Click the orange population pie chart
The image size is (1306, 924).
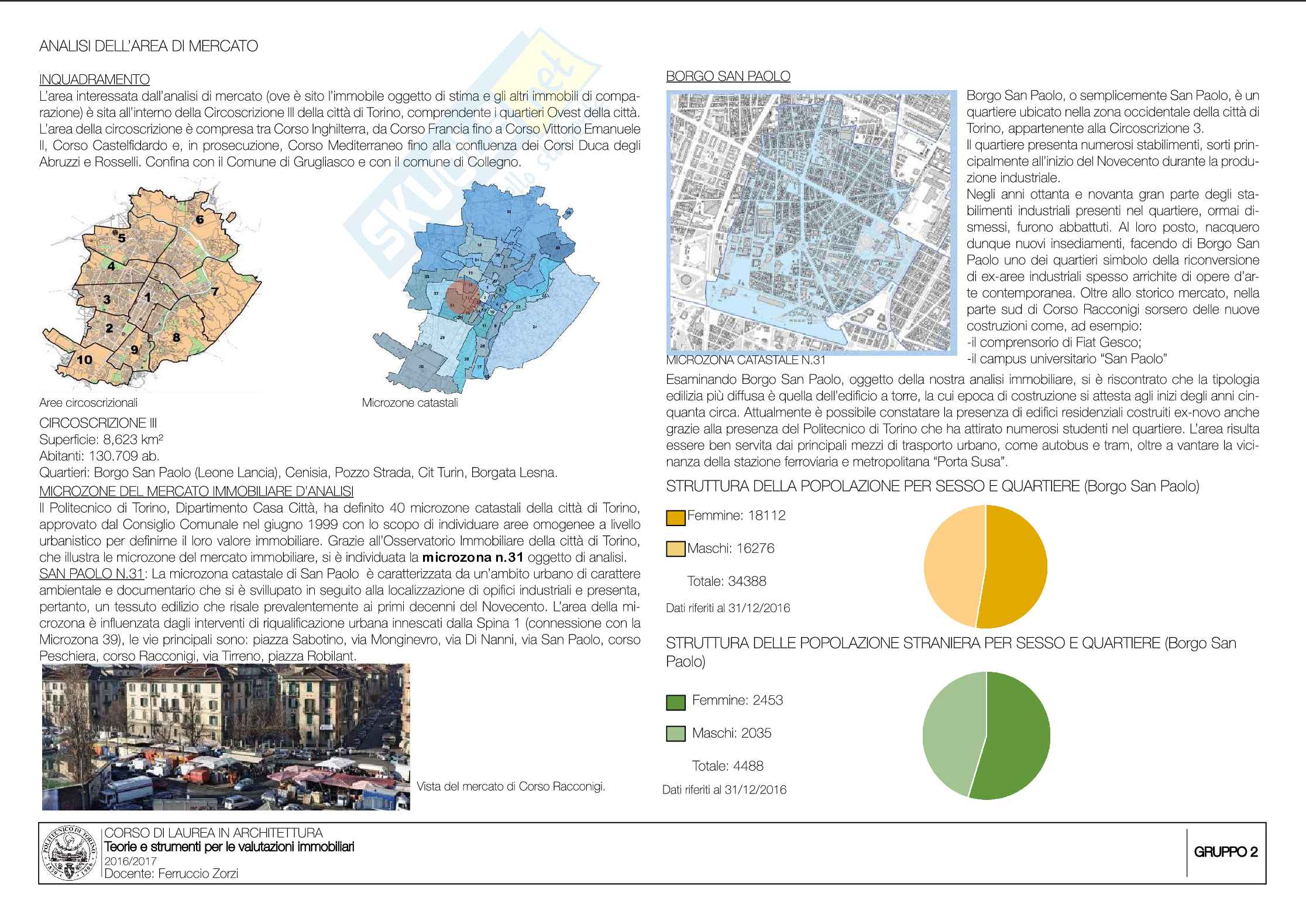985,566
